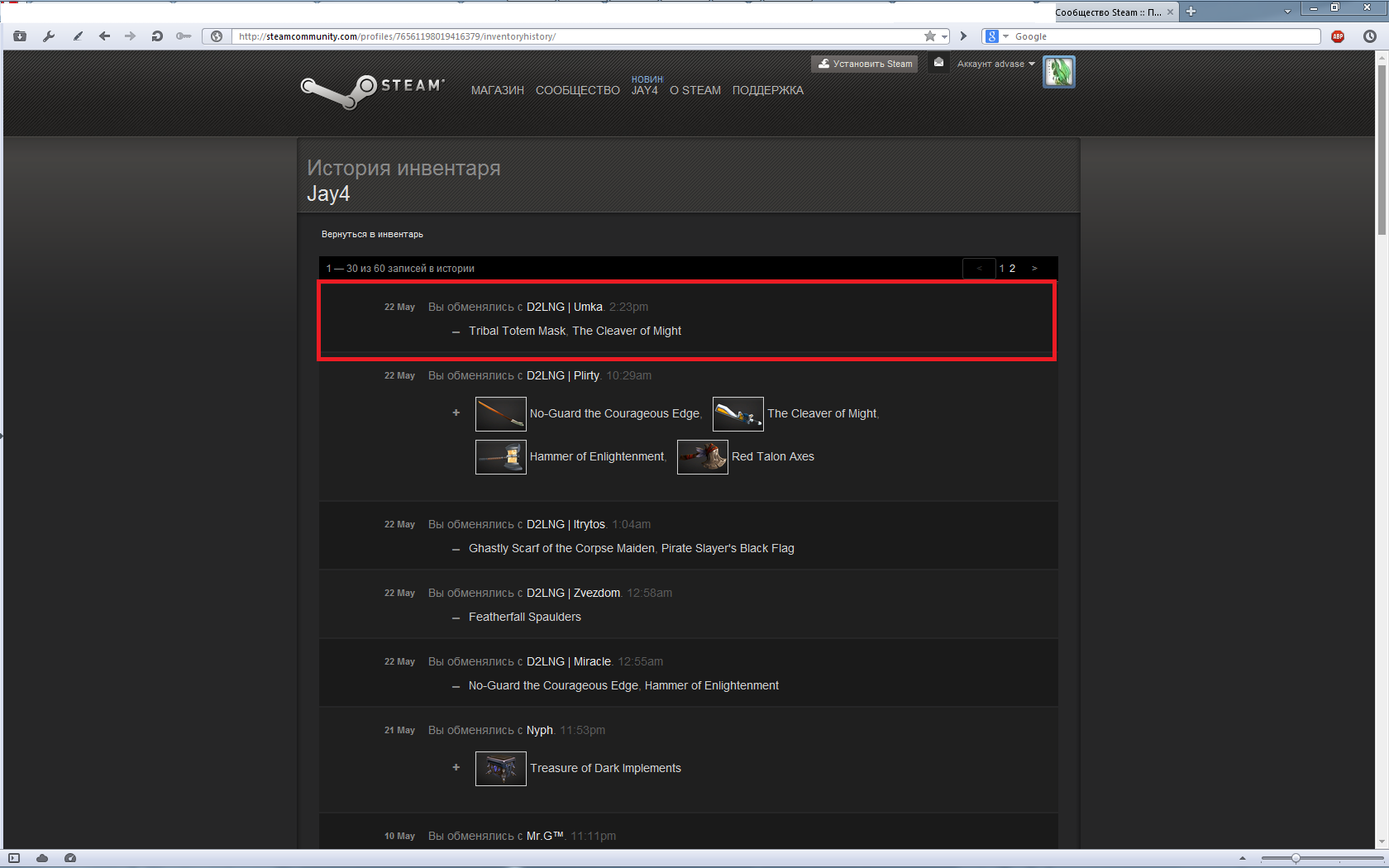
Task: Click Ghastly Scarf of the Corpse Maiden text
Action: pyautogui.click(x=561, y=548)
